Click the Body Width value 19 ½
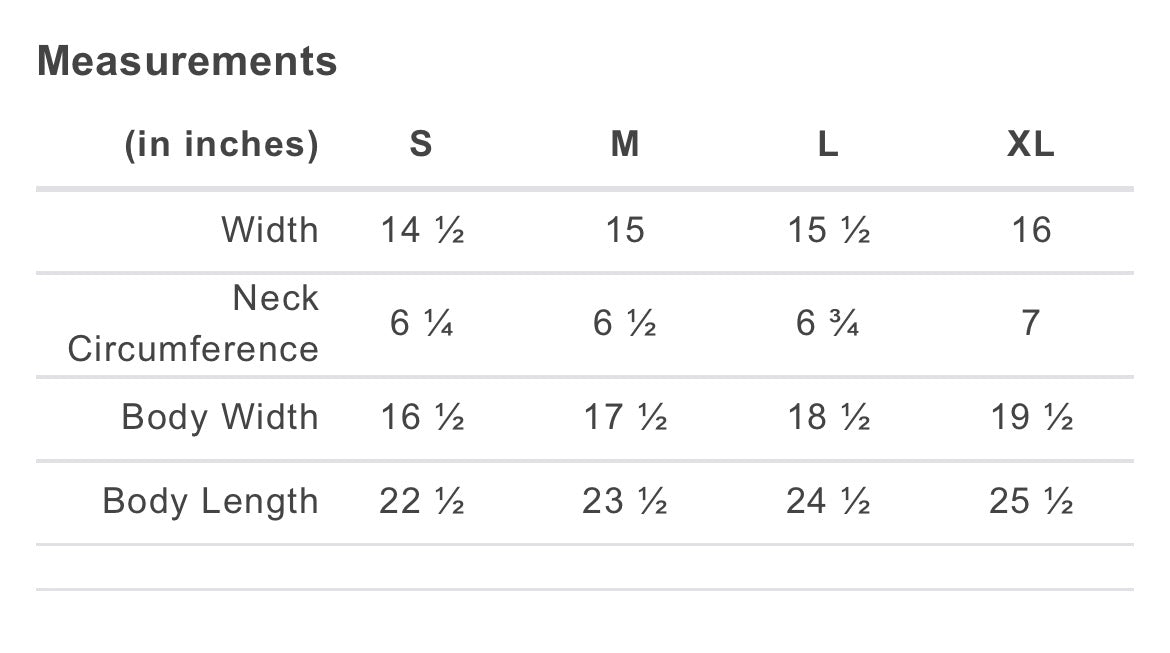Viewport: 1170px width, 653px height. 1031,417
